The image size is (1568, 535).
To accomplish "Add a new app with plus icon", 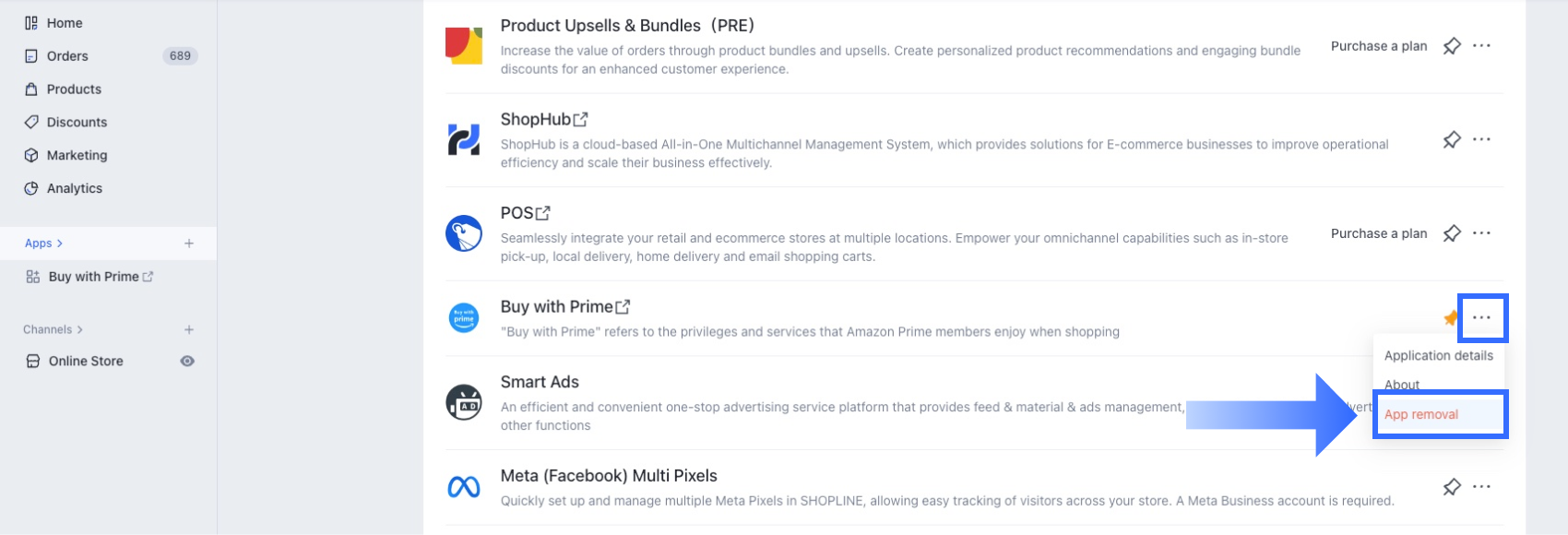I will click(x=189, y=244).
